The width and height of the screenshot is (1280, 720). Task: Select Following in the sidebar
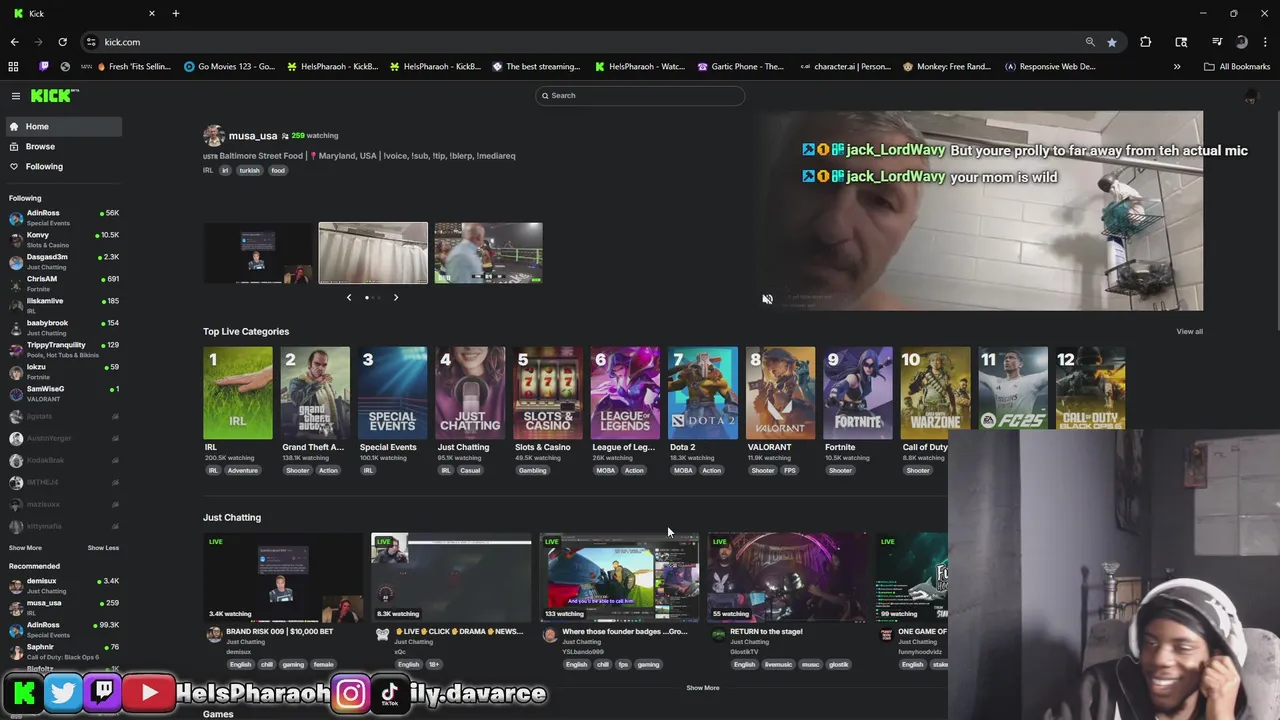pos(62,166)
